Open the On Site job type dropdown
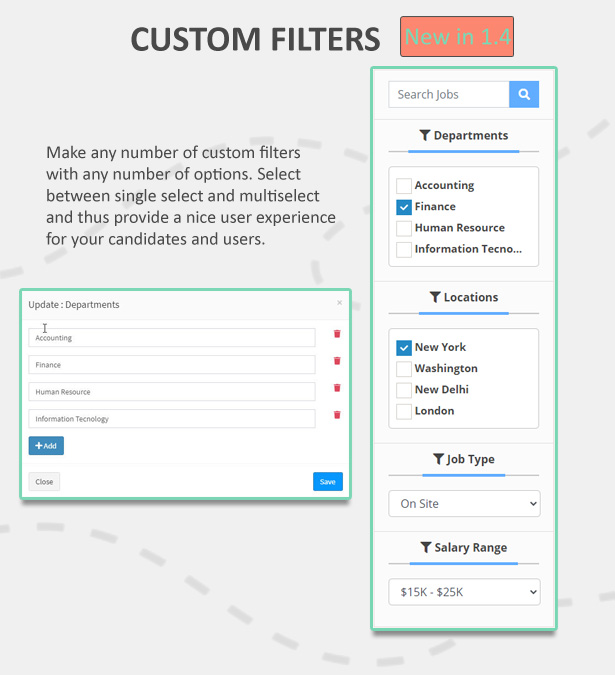The image size is (615, 675). (464, 504)
